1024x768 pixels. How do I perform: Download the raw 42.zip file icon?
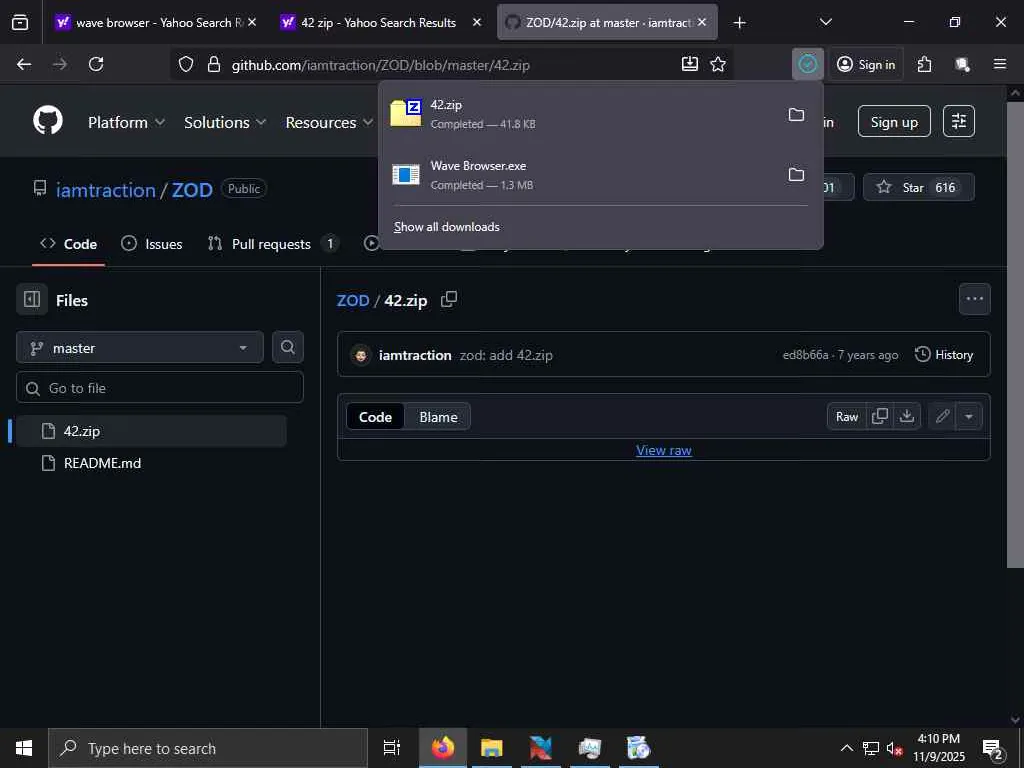[907, 417]
